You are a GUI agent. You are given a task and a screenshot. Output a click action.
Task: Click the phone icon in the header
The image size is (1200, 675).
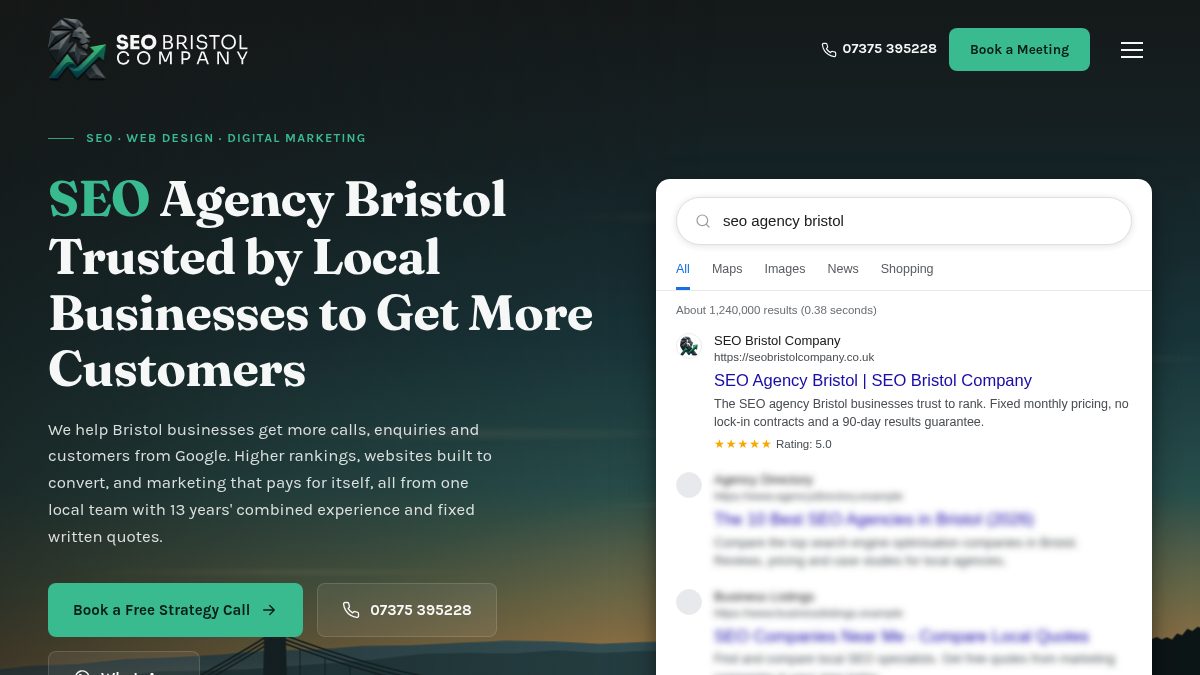pyautogui.click(x=829, y=50)
